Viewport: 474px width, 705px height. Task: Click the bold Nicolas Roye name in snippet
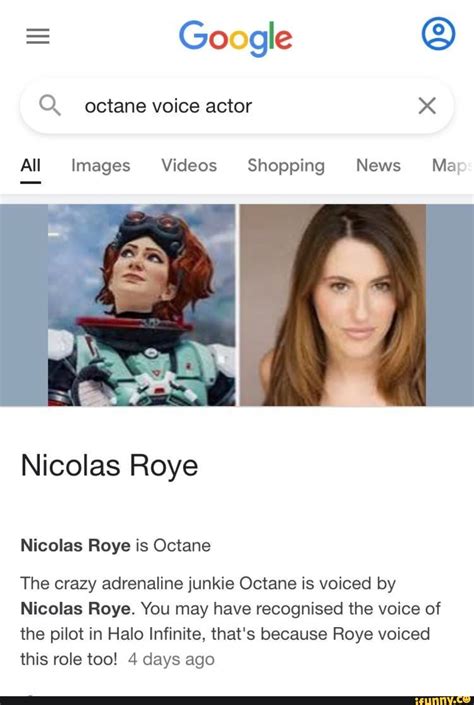76,608
